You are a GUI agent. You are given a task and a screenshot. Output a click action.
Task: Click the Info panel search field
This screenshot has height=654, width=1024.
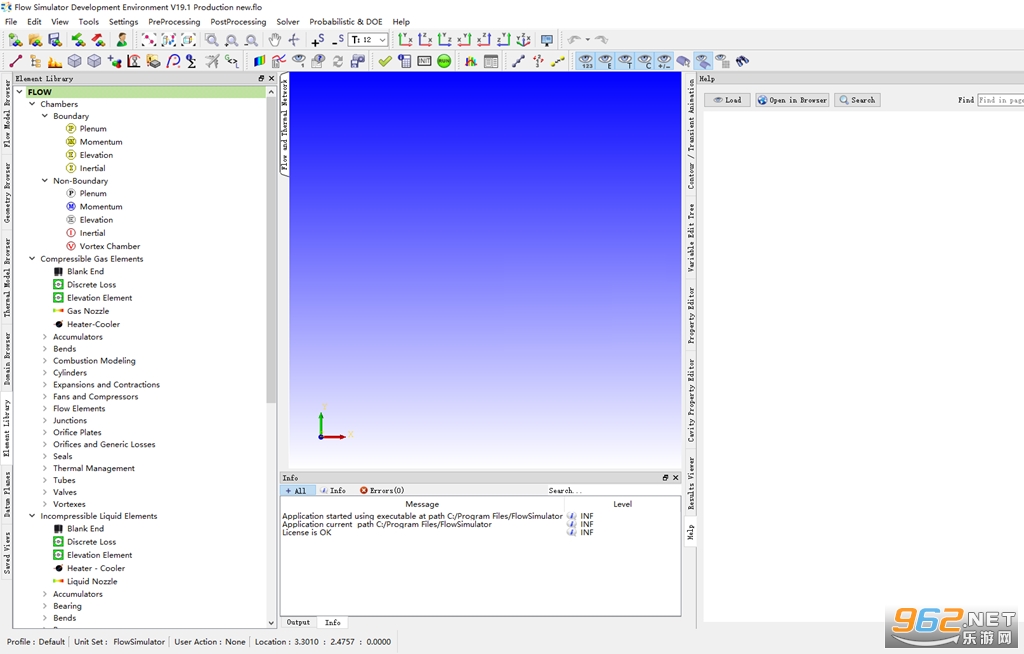click(x=613, y=491)
